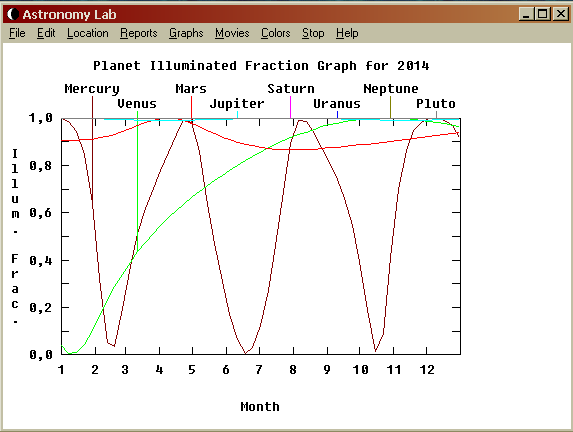Image resolution: width=573 pixels, height=432 pixels.
Task: Click the Mercury legend label
Action: 92,89
